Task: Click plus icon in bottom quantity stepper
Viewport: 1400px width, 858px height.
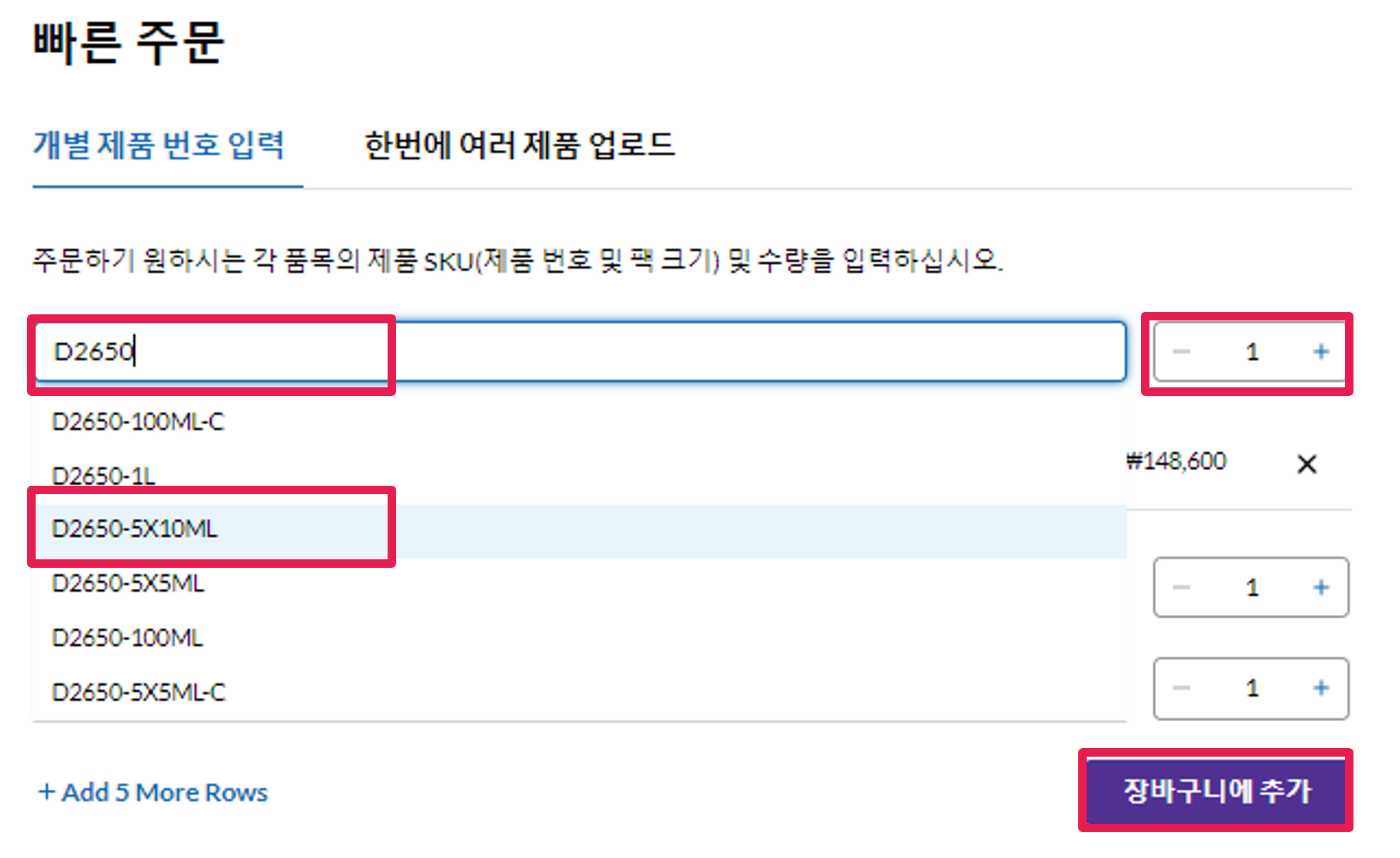Action: (1321, 688)
